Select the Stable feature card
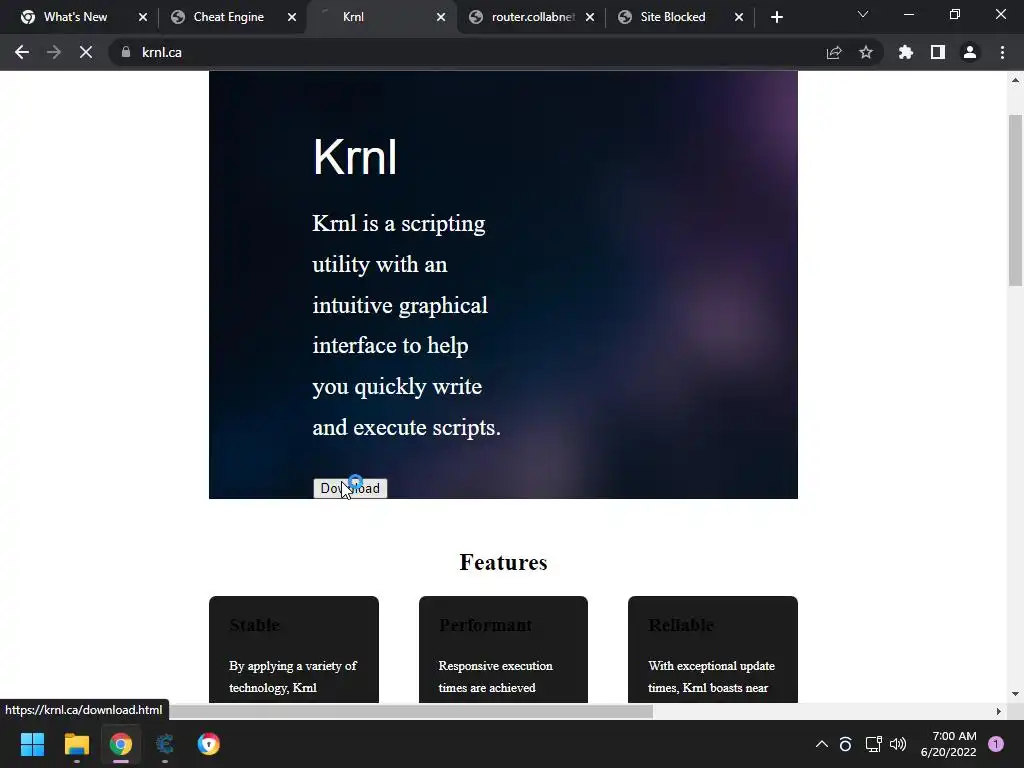This screenshot has height=768, width=1024. [x=294, y=649]
